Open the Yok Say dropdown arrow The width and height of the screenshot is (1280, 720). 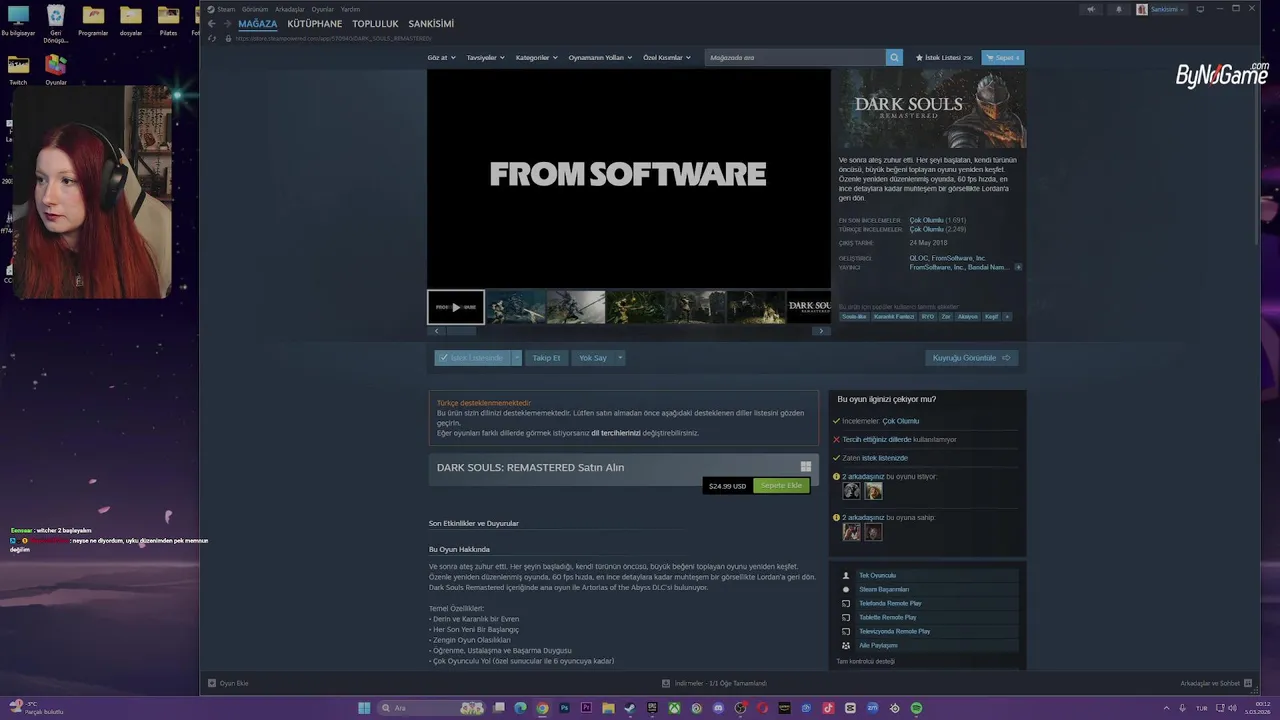[620, 357]
